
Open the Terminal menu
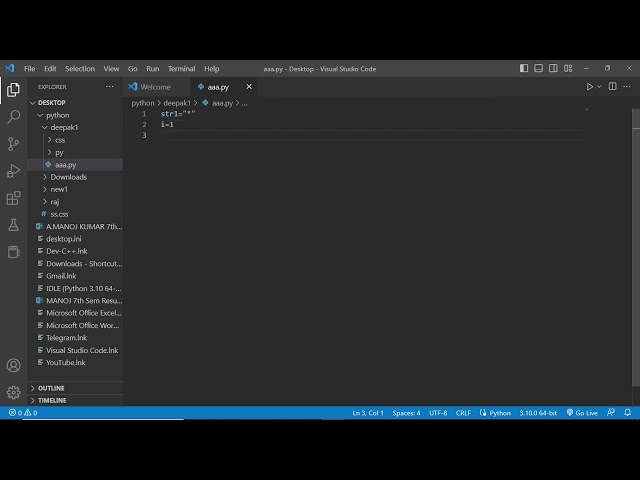tap(182, 69)
